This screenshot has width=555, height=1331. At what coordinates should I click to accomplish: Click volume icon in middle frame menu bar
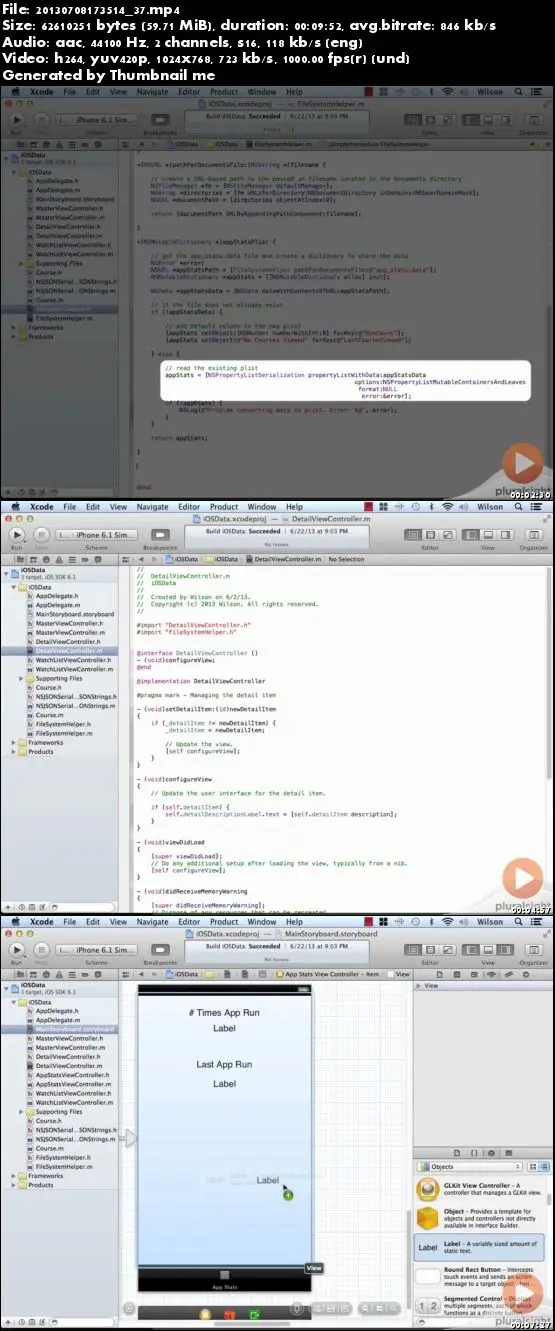pos(465,507)
